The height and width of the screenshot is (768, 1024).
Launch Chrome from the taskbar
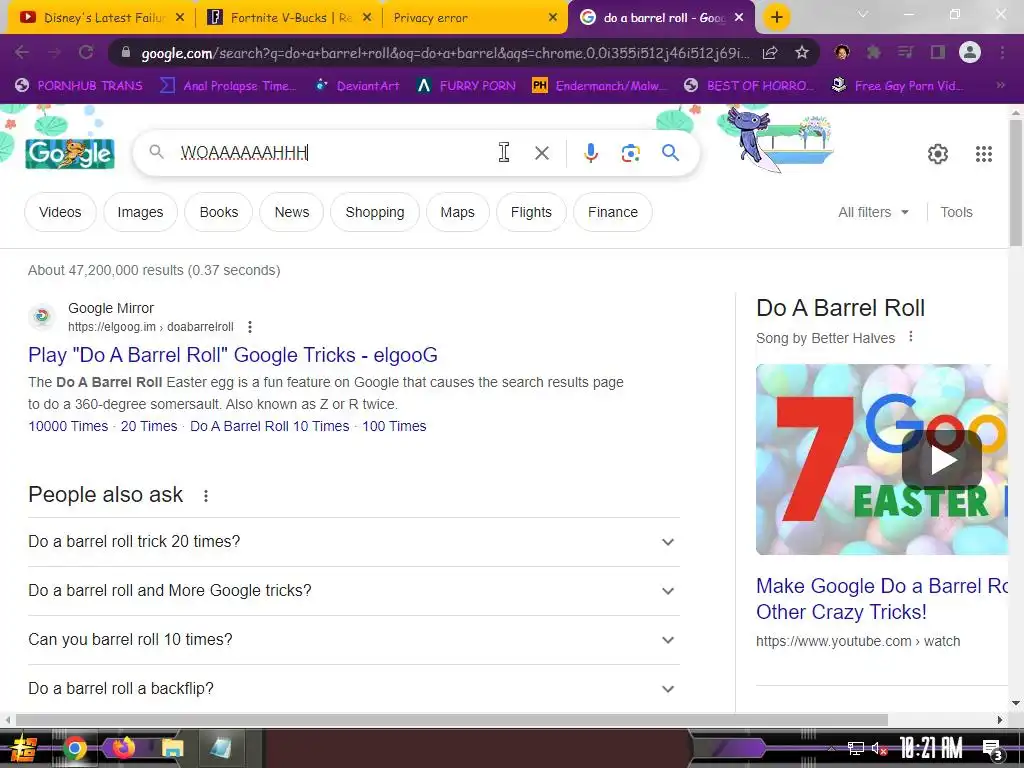coord(75,748)
